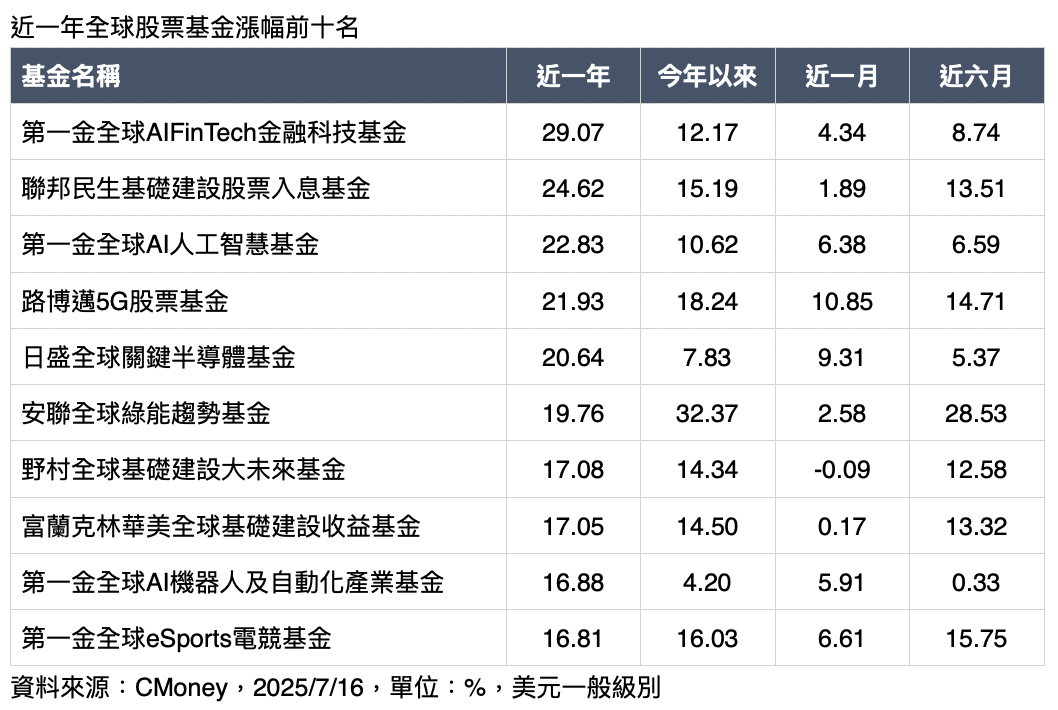Select 第一金全球AIFinTech金融科技基金 fund name
1058x710 pixels.
(214, 133)
